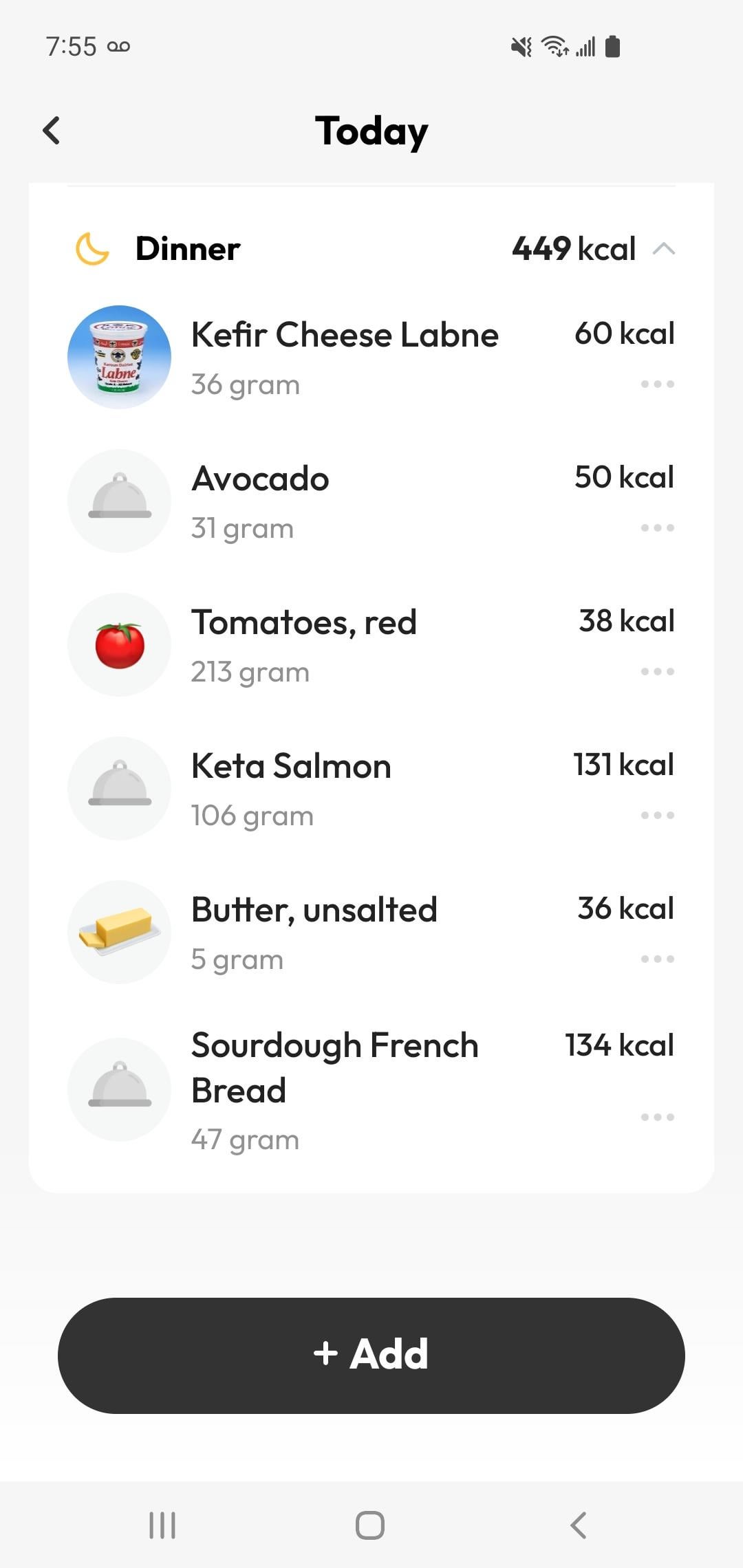Image resolution: width=743 pixels, height=1568 pixels.
Task: Tap the Dinner 449 kcal total
Action: point(573,249)
